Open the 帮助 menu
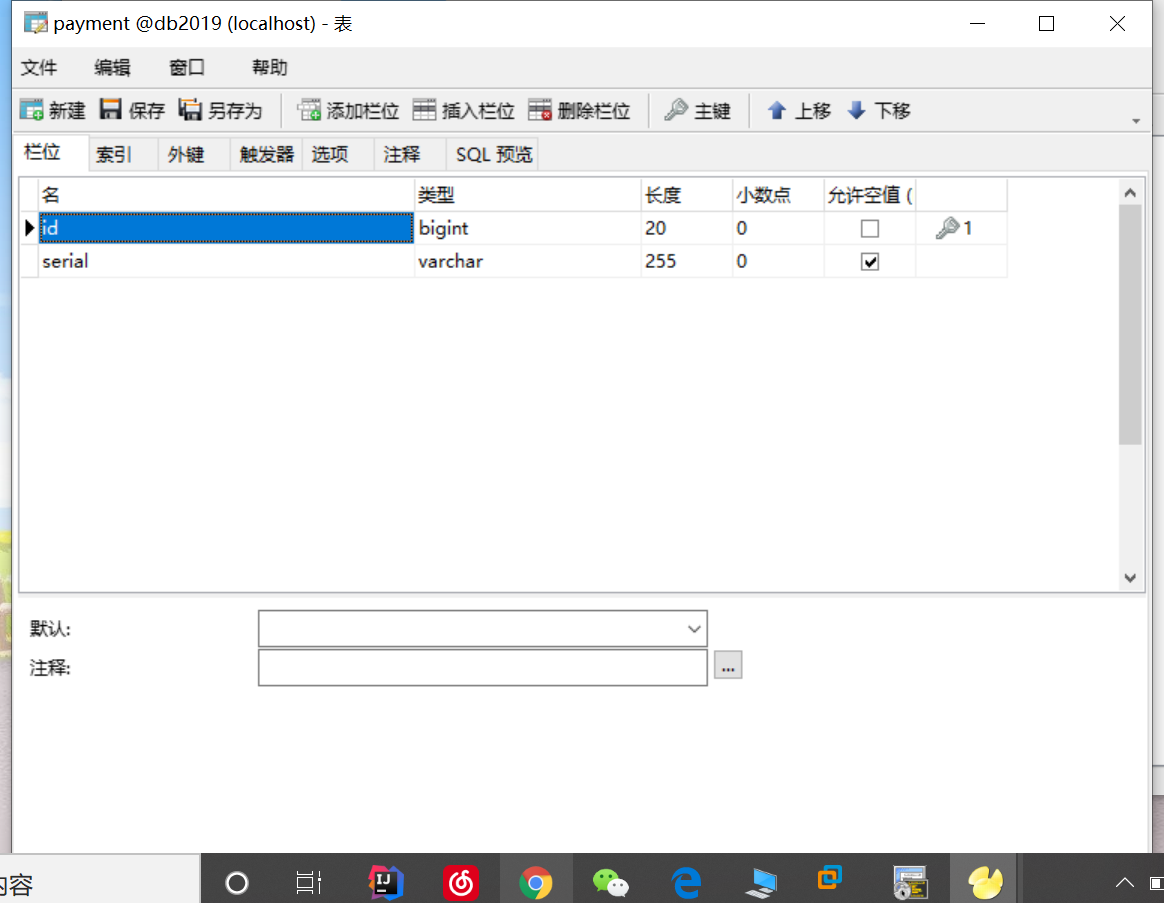 (x=269, y=68)
